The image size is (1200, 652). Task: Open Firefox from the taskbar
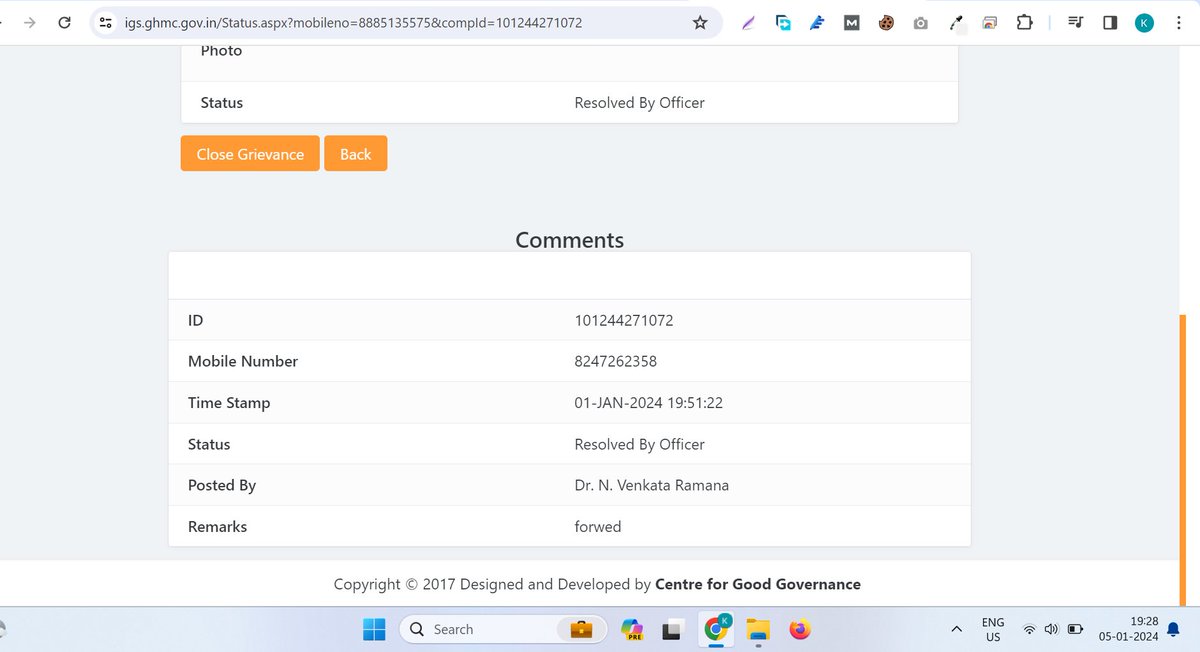tap(799, 629)
